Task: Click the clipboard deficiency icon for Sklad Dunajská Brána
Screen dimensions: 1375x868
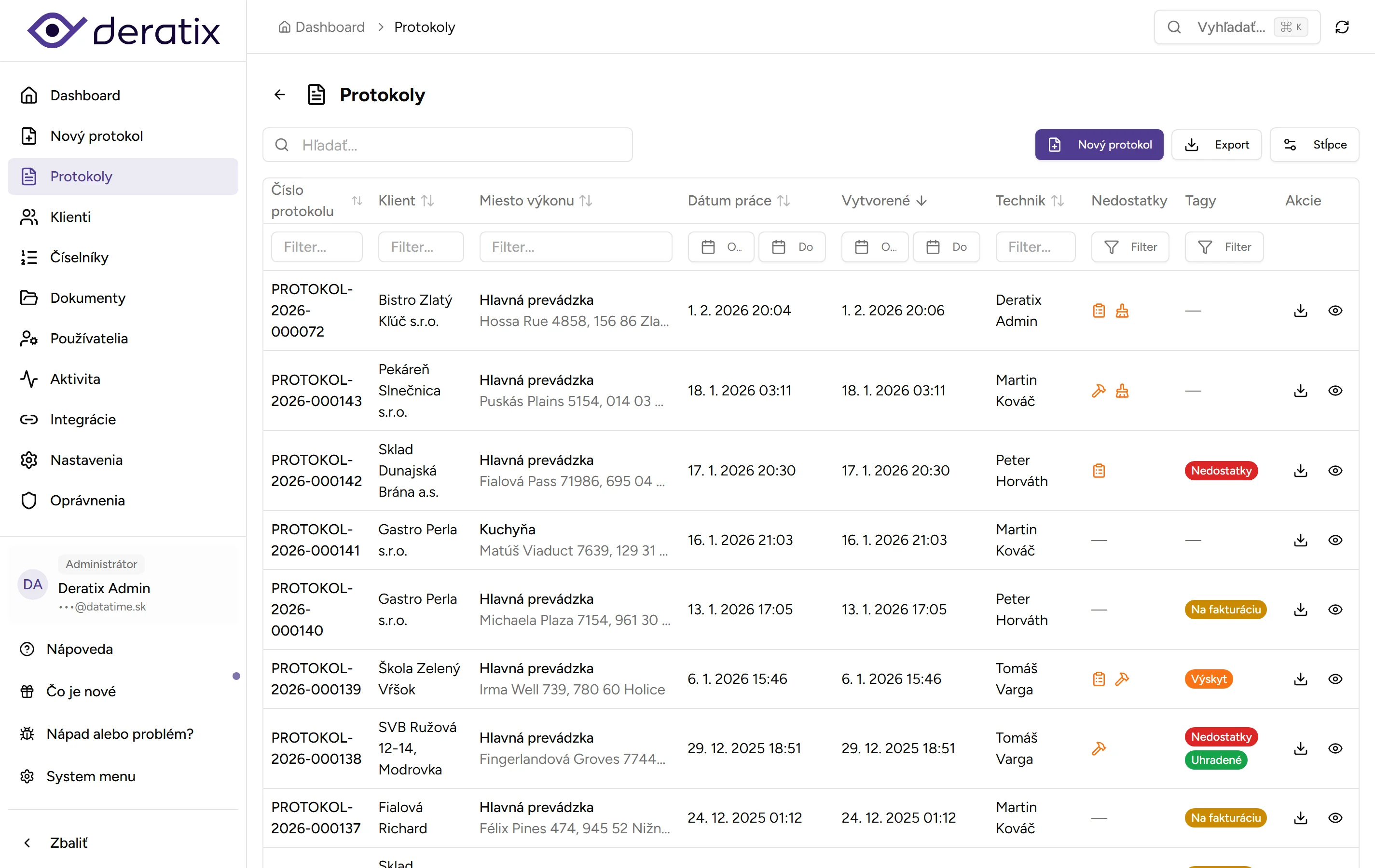Action: 1099,471
